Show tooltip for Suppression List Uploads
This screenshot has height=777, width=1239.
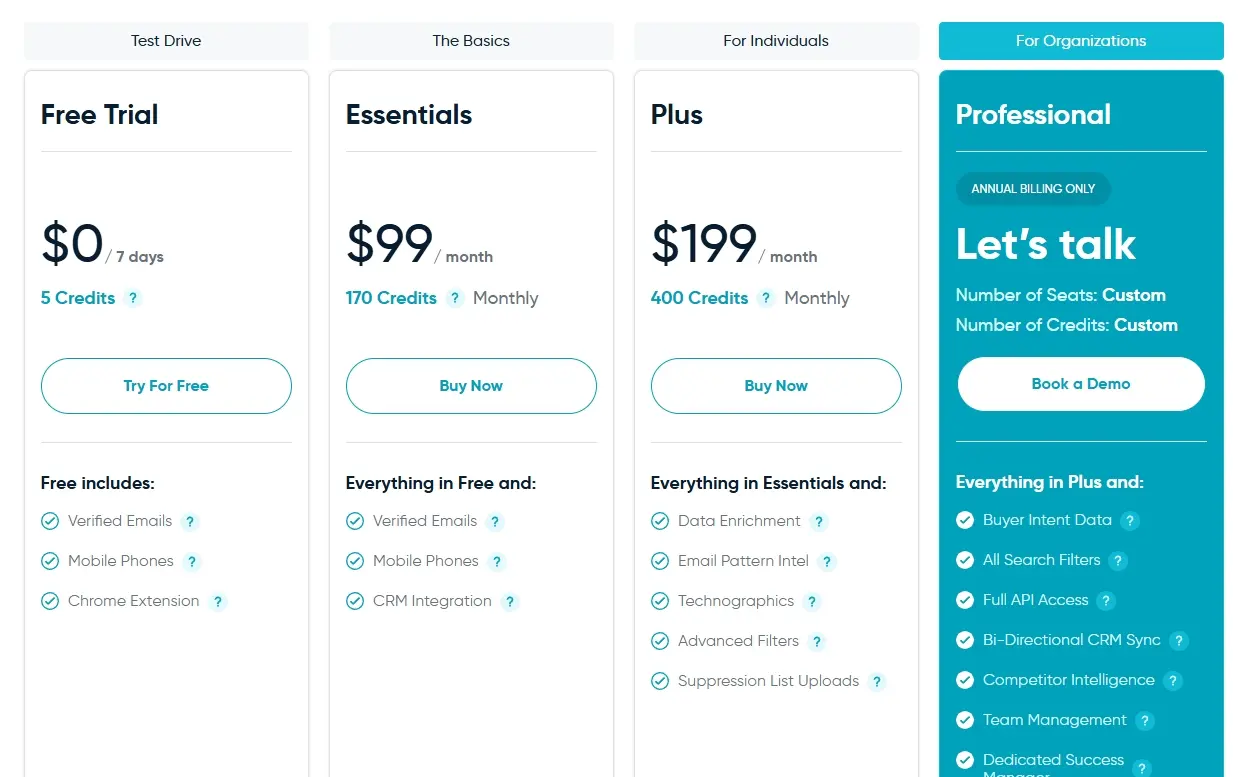point(877,681)
